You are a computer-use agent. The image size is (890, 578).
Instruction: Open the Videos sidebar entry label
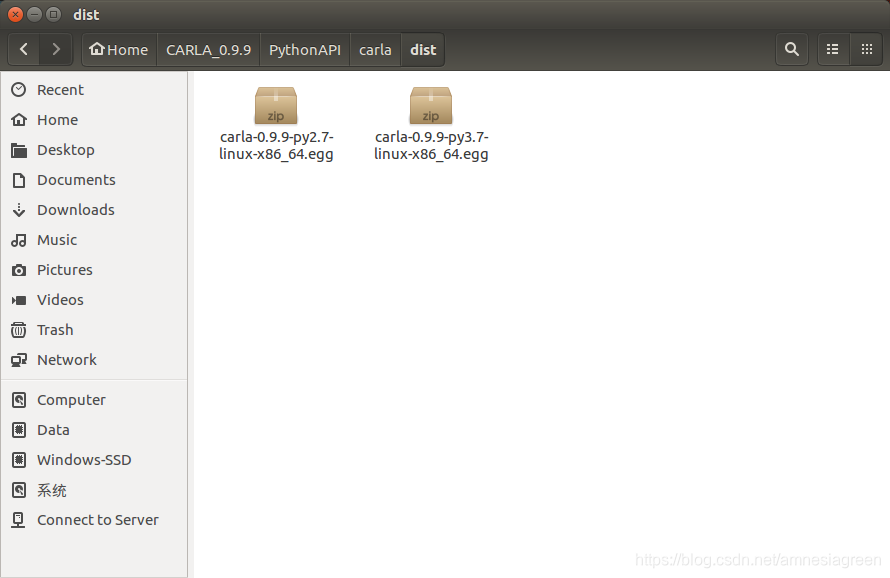pyautogui.click(x=60, y=300)
